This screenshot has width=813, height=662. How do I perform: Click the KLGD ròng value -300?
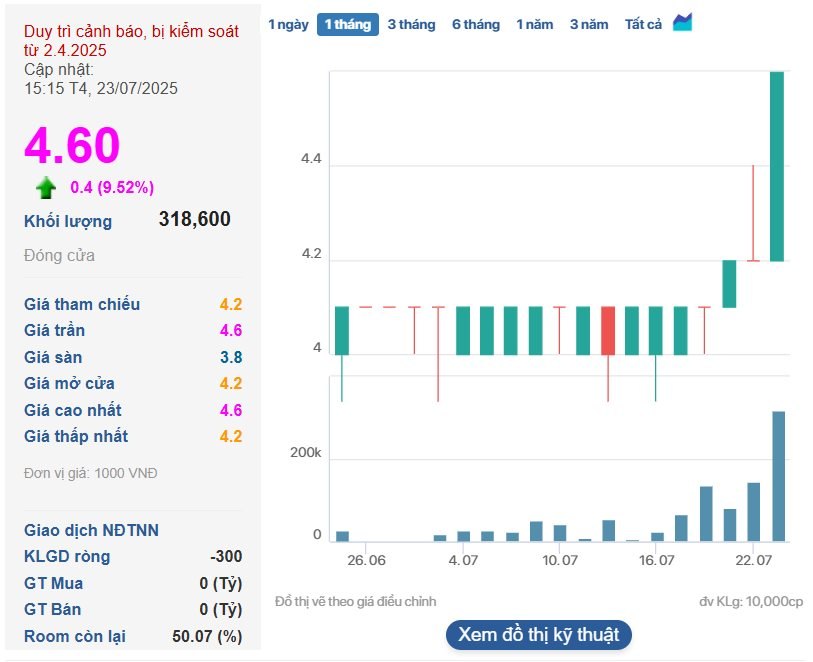[225, 557]
